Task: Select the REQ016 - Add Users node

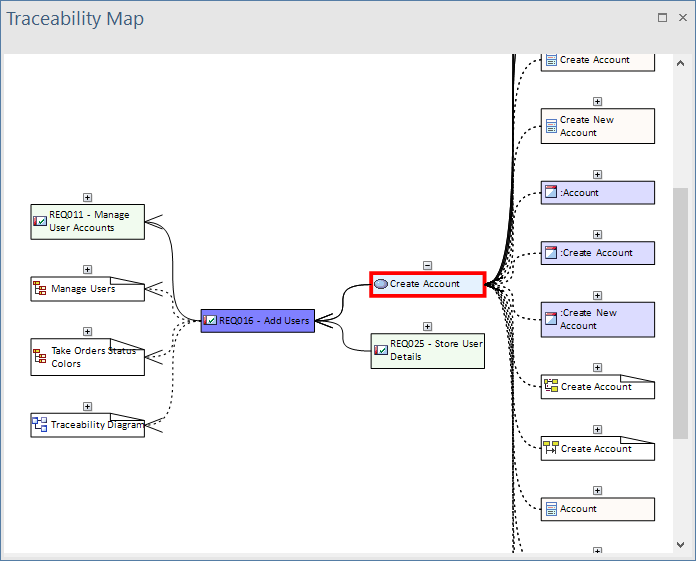Action: pos(257,320)
